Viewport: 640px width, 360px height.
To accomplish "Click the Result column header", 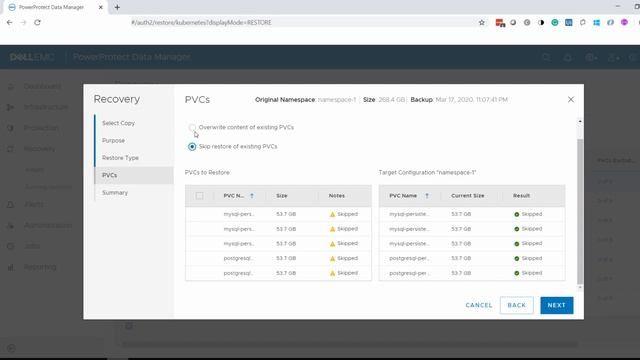I will 521,196.
